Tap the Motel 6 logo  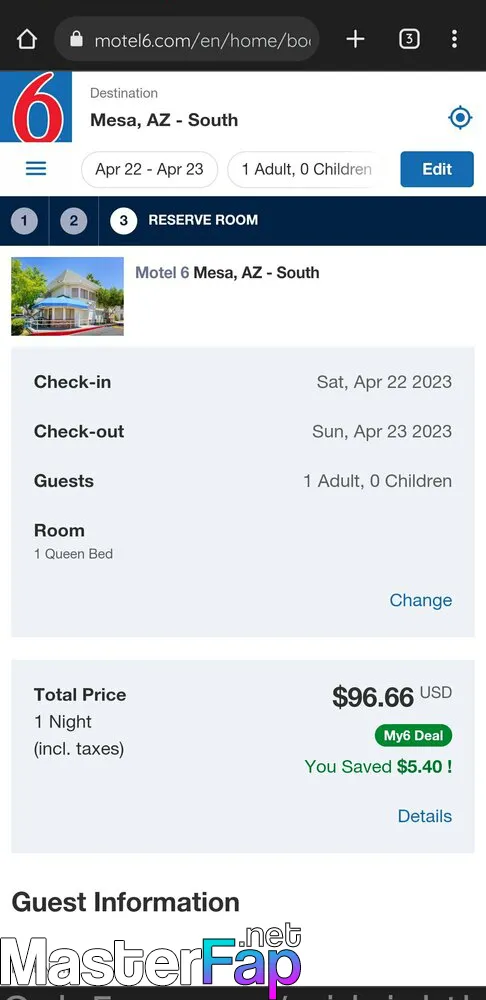(x=36, y=107)
